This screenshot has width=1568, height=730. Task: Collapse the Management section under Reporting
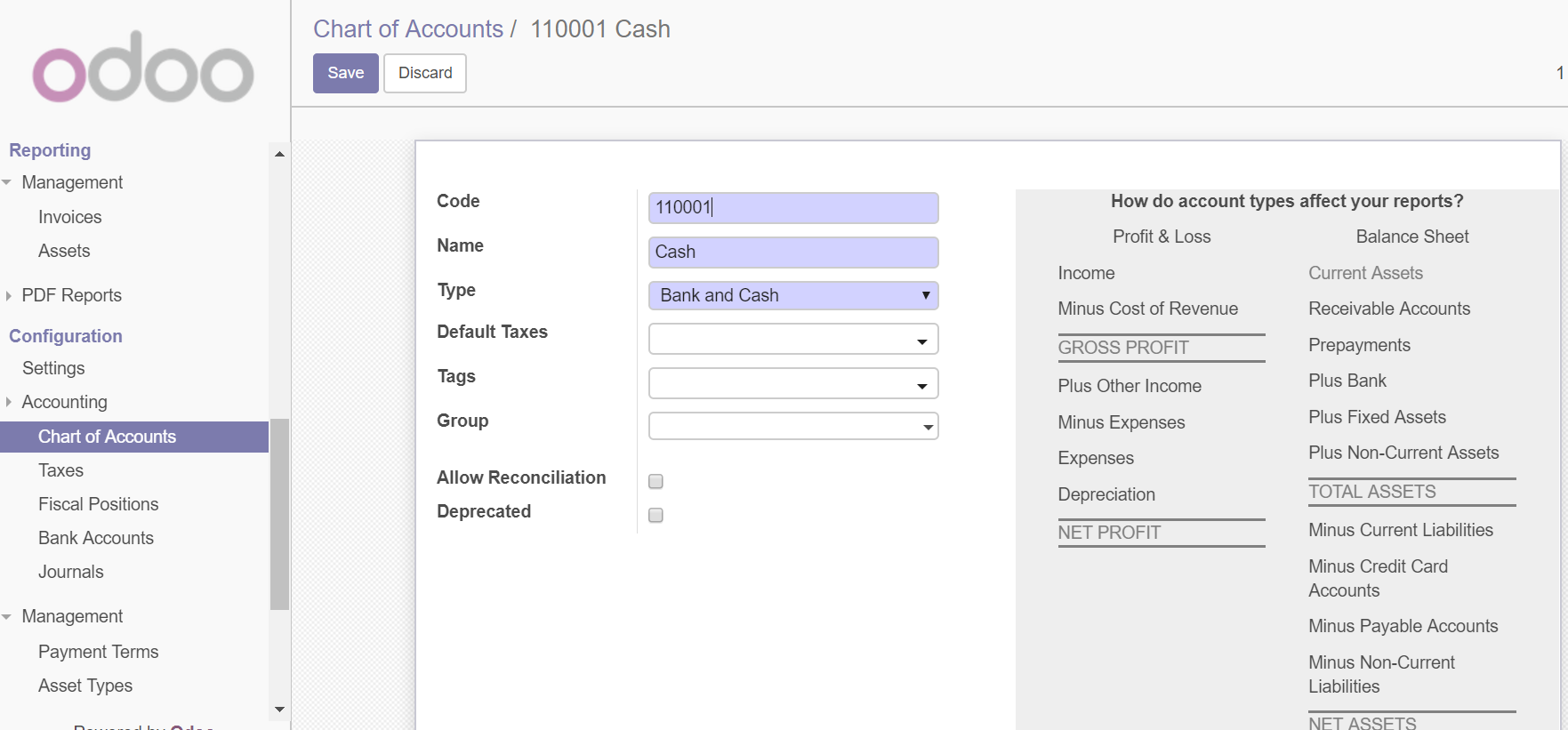tap(71, 182)
